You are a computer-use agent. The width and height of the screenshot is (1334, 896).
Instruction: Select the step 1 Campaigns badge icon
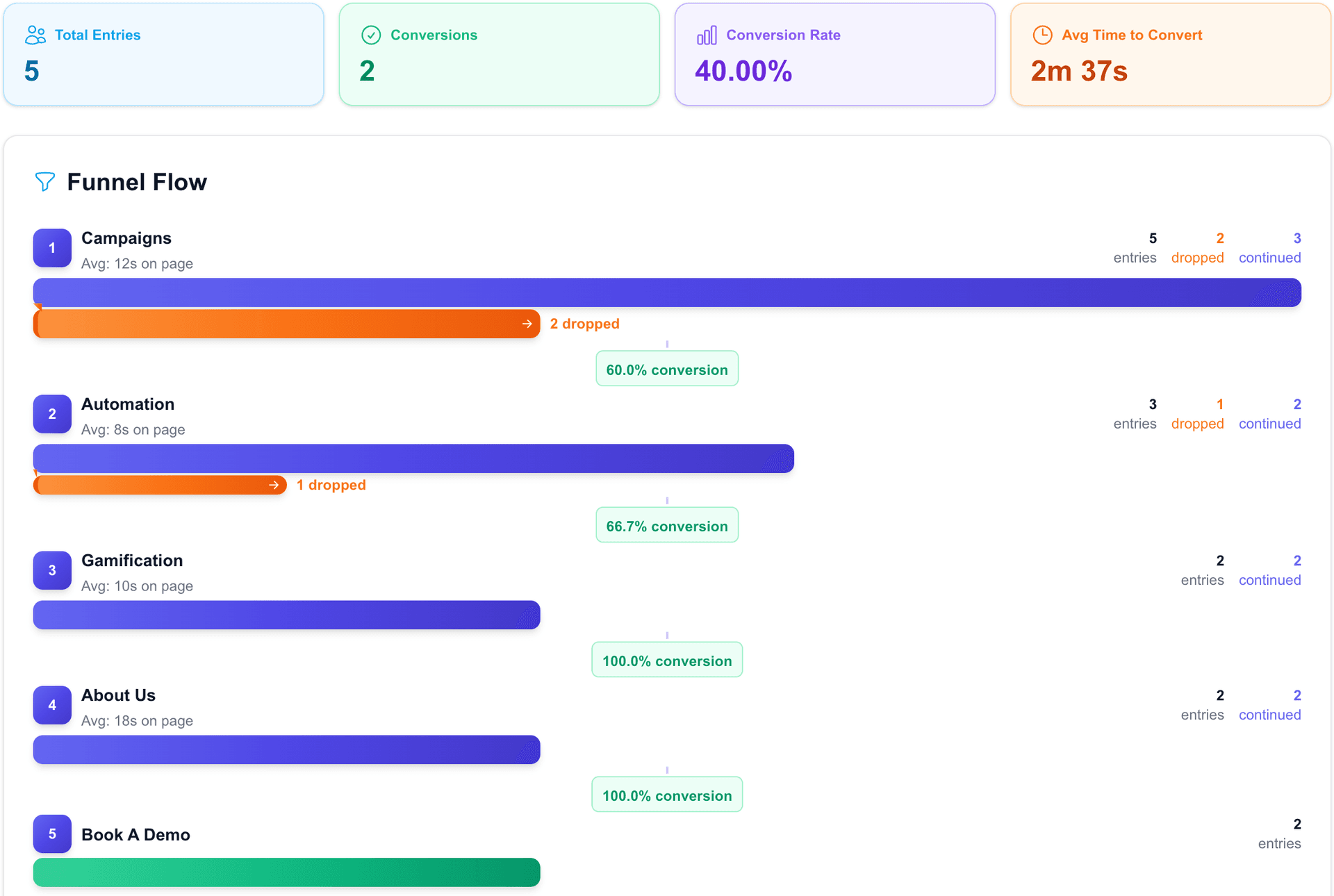click(x=52, y=247)
